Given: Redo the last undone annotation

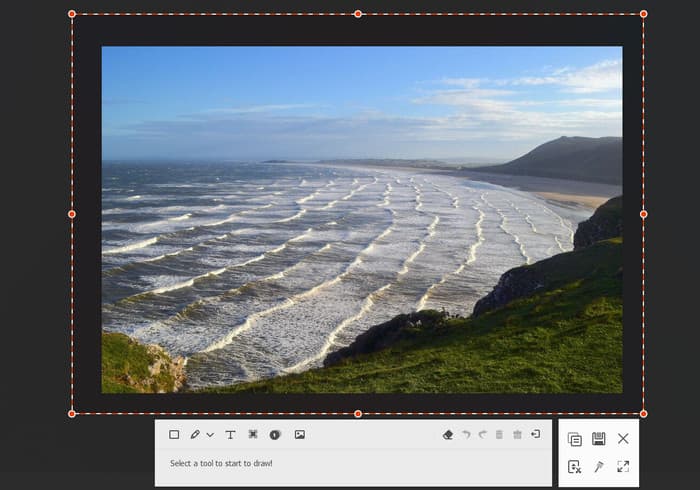Looking at the screenshot, I should (483, 434).
